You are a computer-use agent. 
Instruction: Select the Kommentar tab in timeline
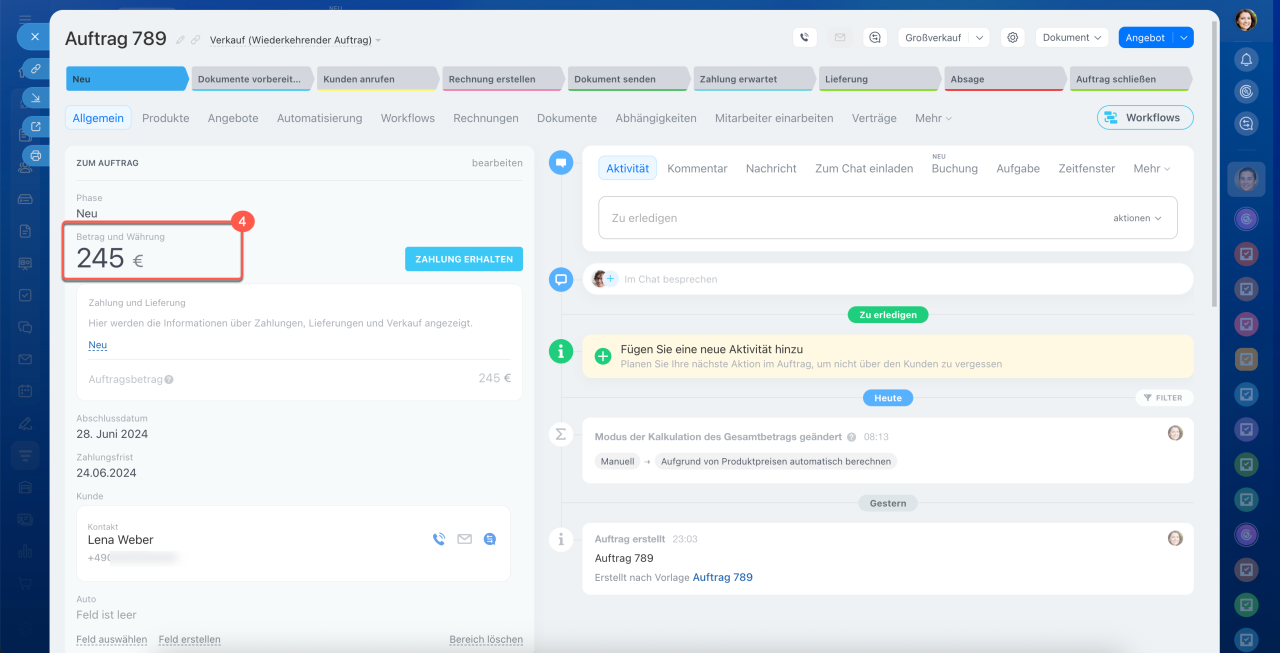coord(697,169)
